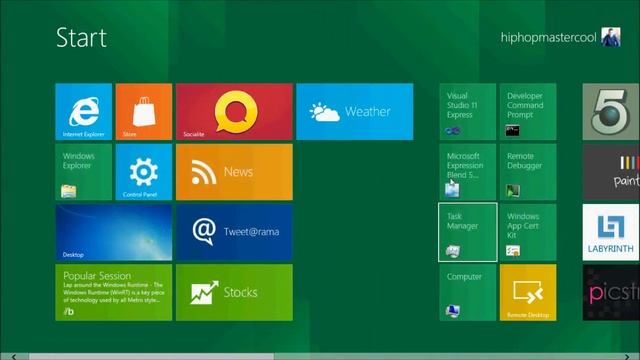This screenshot has width=640, height=360.
Task: Open the Tweet@rama tile
Action: (x=234, y=232)
